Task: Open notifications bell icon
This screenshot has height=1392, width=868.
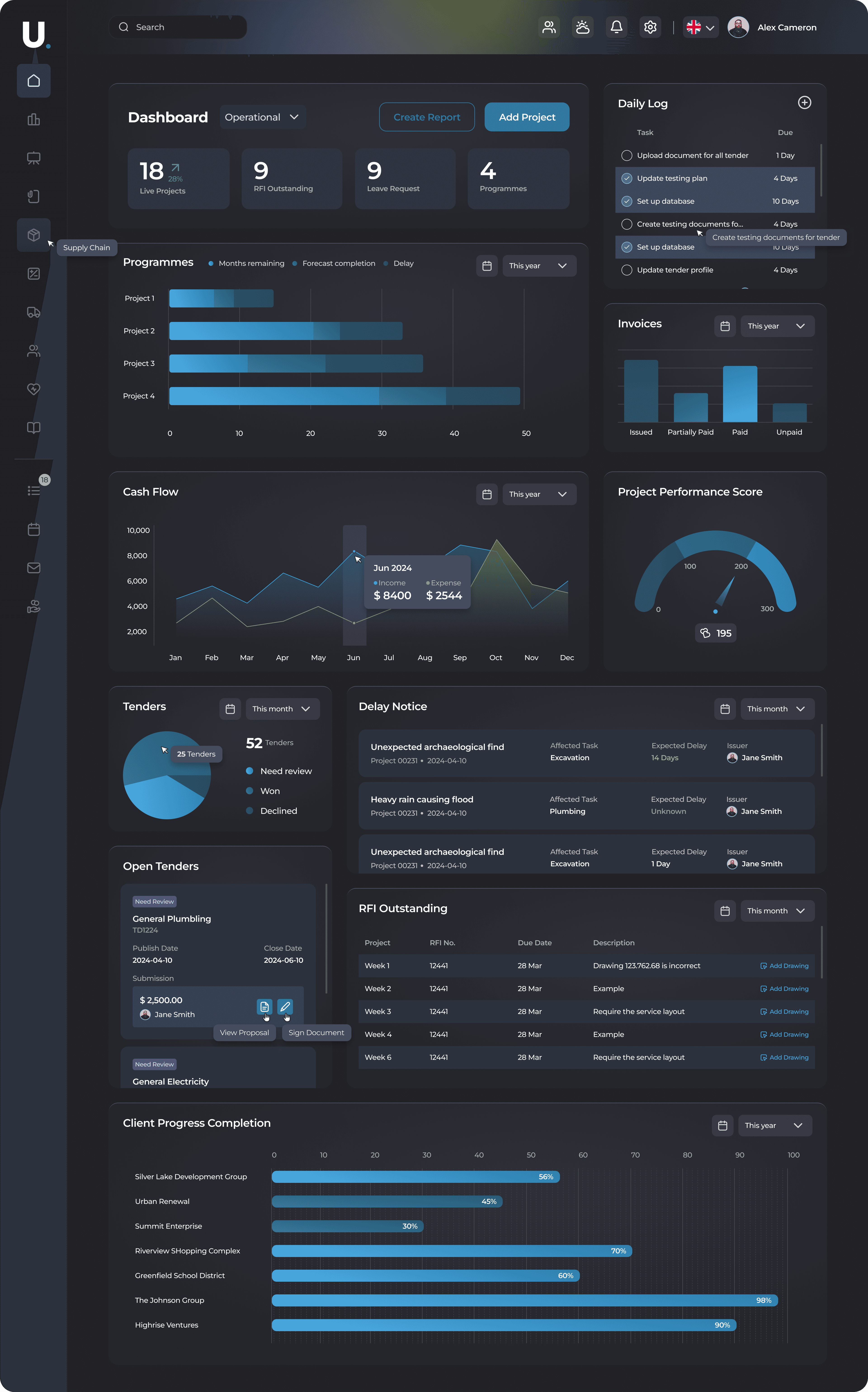Action: (x=617, y=27)
